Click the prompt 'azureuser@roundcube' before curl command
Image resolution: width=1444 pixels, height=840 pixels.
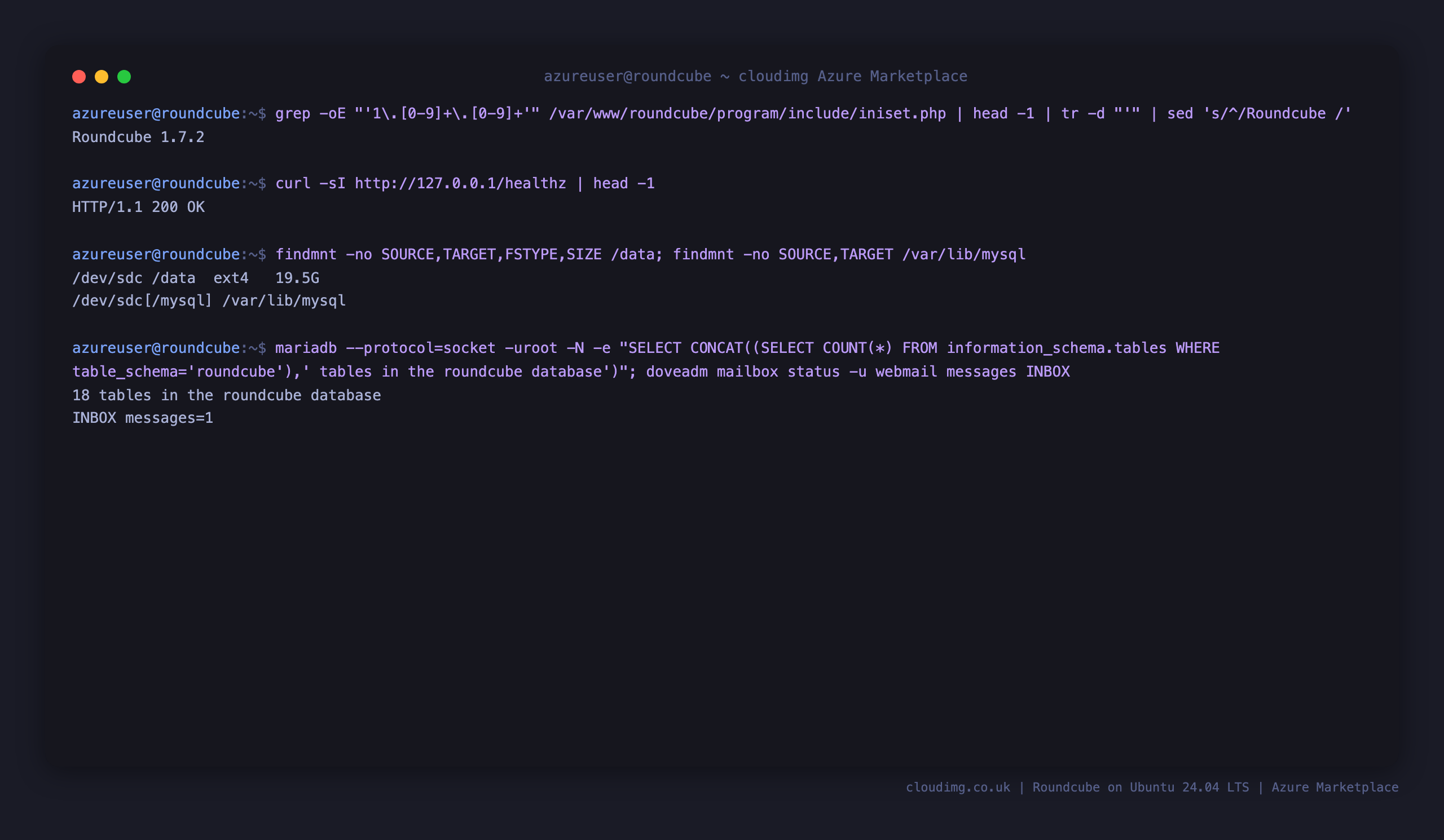pos(156,183)
